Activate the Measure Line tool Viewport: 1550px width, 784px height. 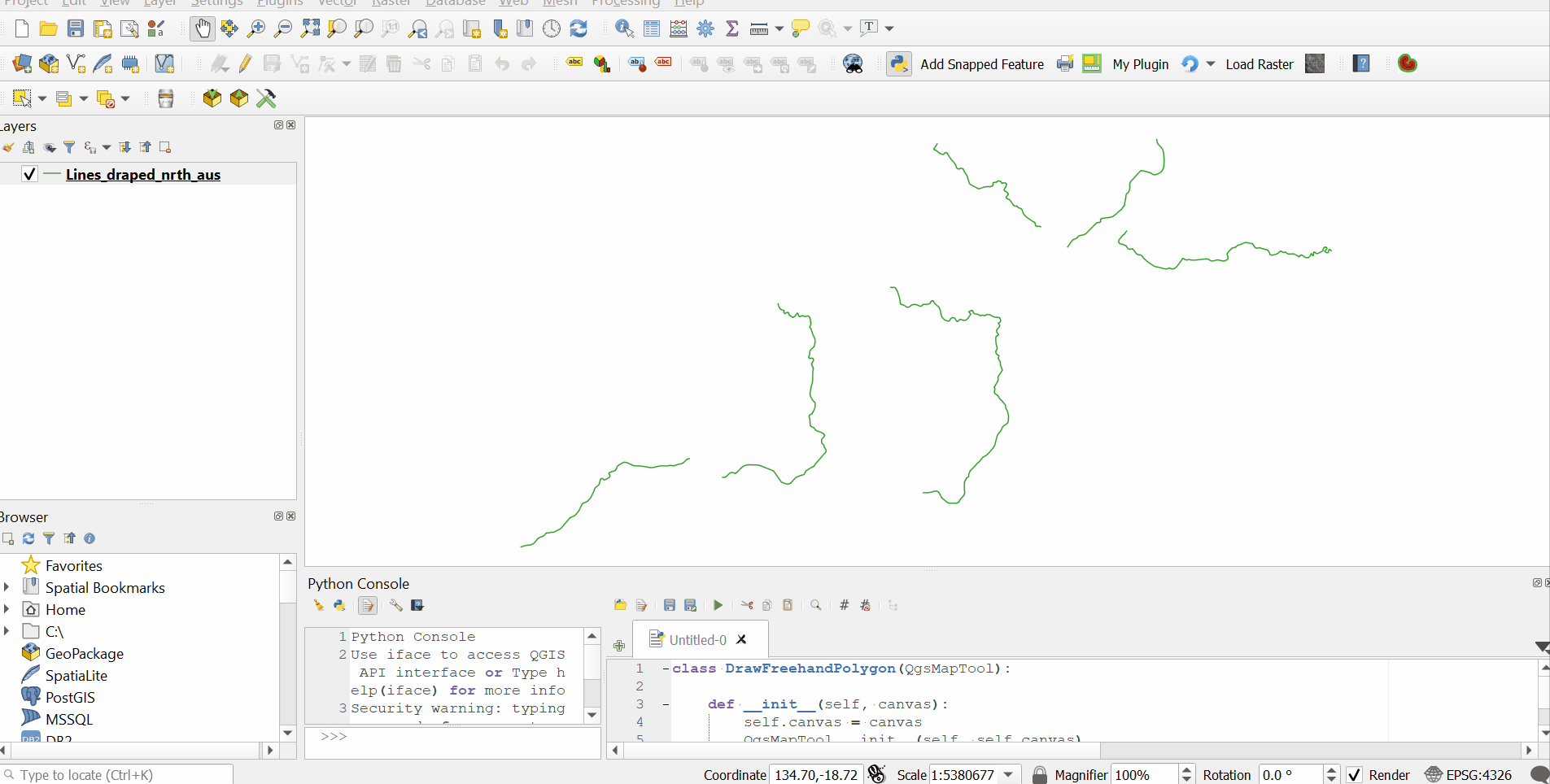[x=758, y=28]
